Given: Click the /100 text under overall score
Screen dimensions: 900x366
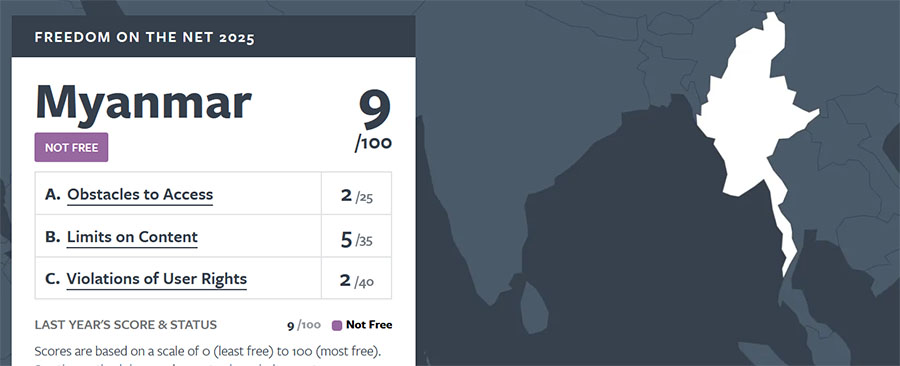Looking at the screenshot, I should (x=373, y=143).
